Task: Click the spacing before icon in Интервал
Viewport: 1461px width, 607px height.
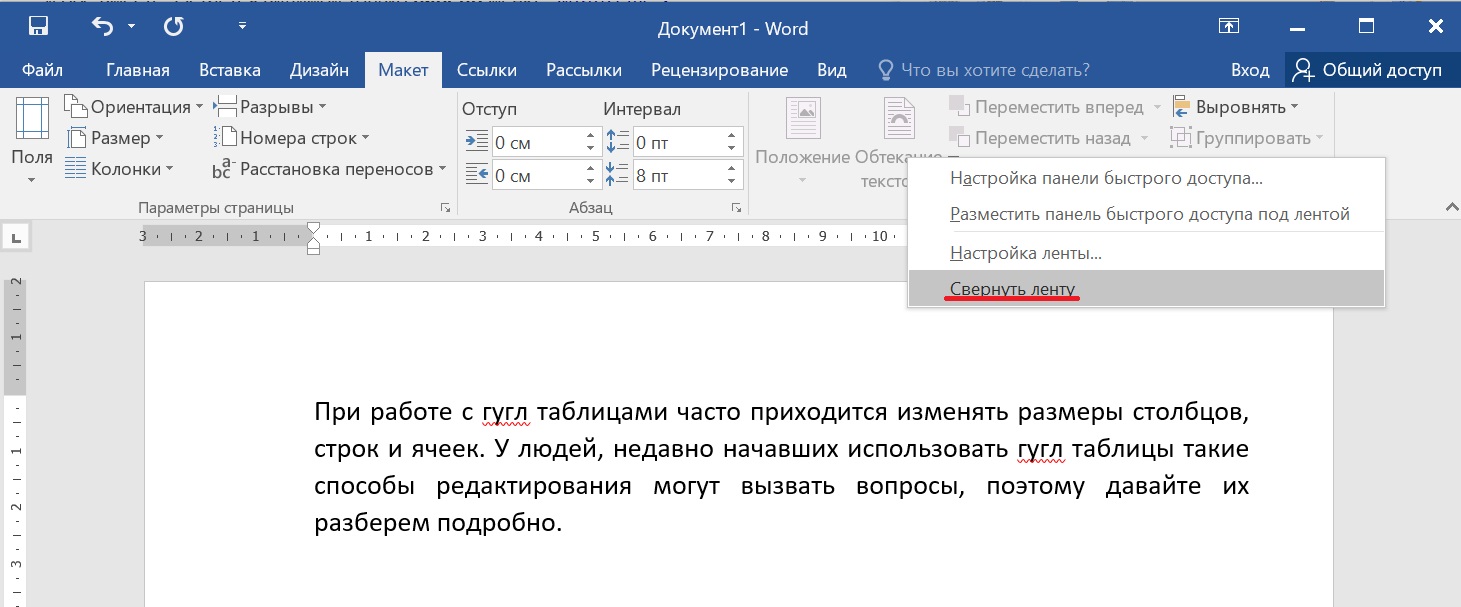Action: click(617, 142)
